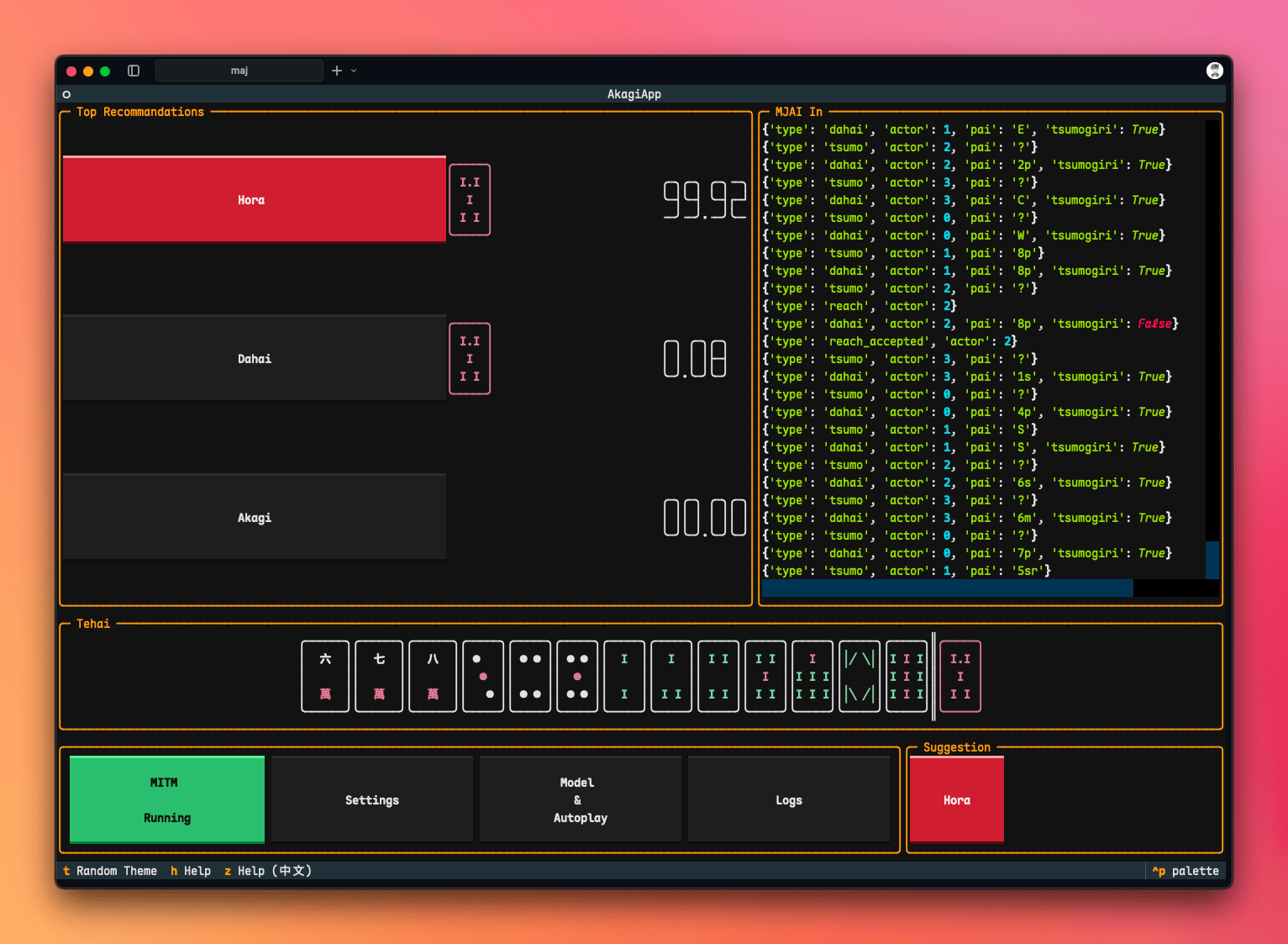This screenshot has height=944, width=1288.
Task: Select the nine-sou tile in Tehai
Action: point(907,677)
